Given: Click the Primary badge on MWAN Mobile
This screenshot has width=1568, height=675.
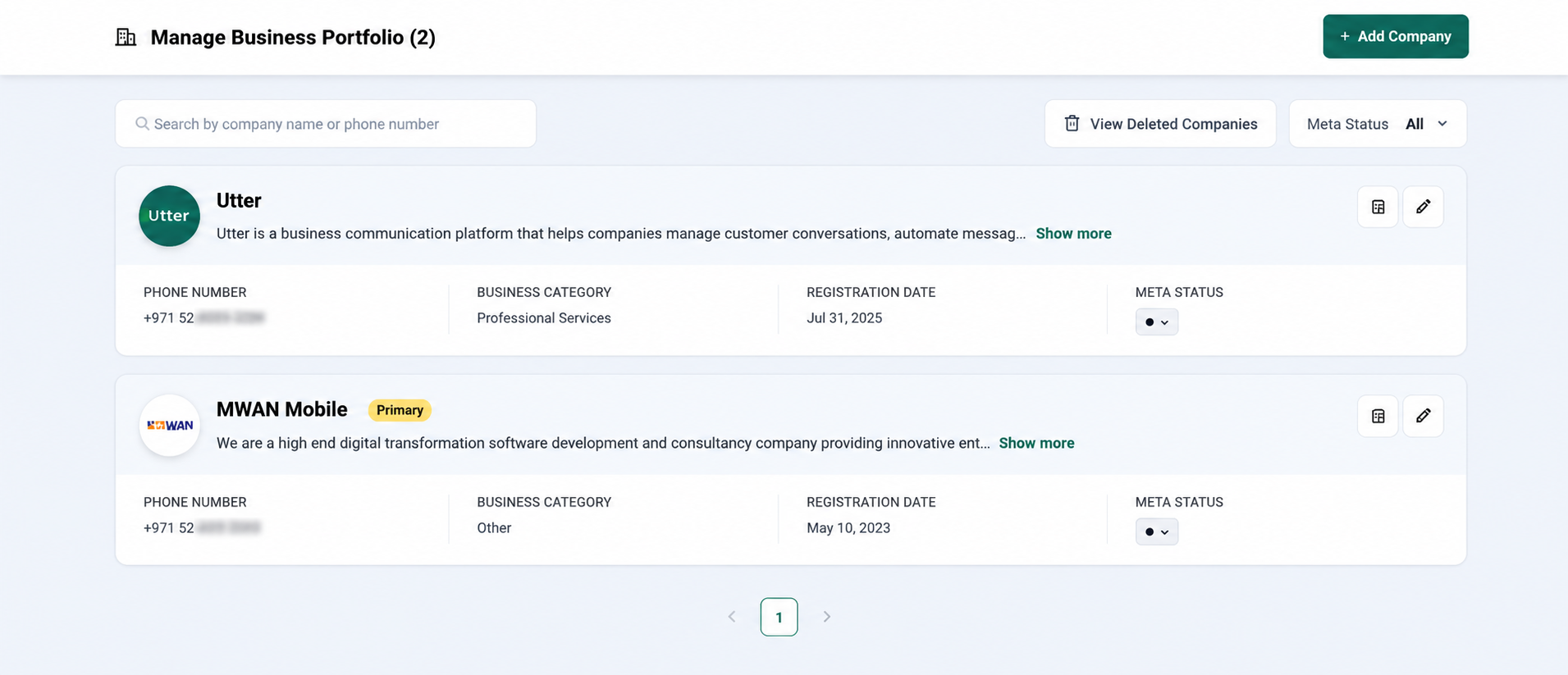Looking at the screenshot, I should 400,410.
